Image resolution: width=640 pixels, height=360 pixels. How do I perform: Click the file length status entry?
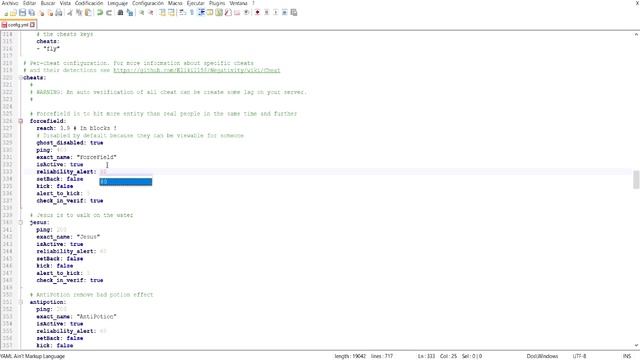tap(350, 356)
